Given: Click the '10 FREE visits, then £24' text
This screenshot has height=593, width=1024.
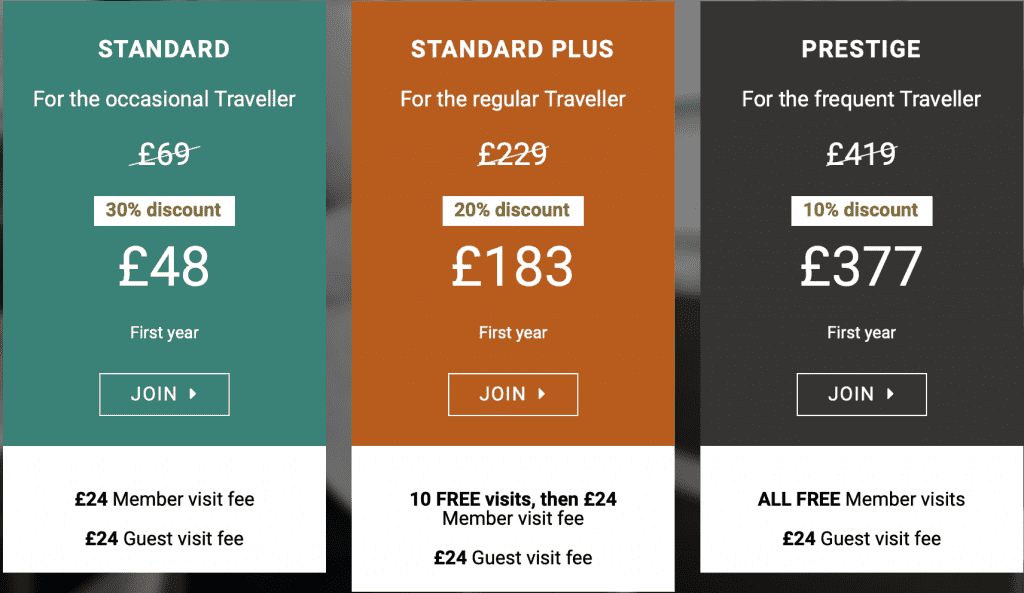Looking at the screenshot, I should 512,499.
